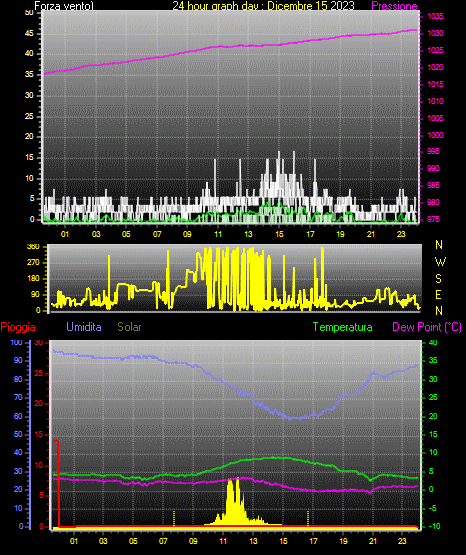Viewport: 466px width, 555px height.
Task: Click red rain axis value 15
Action: pos(39,434)
